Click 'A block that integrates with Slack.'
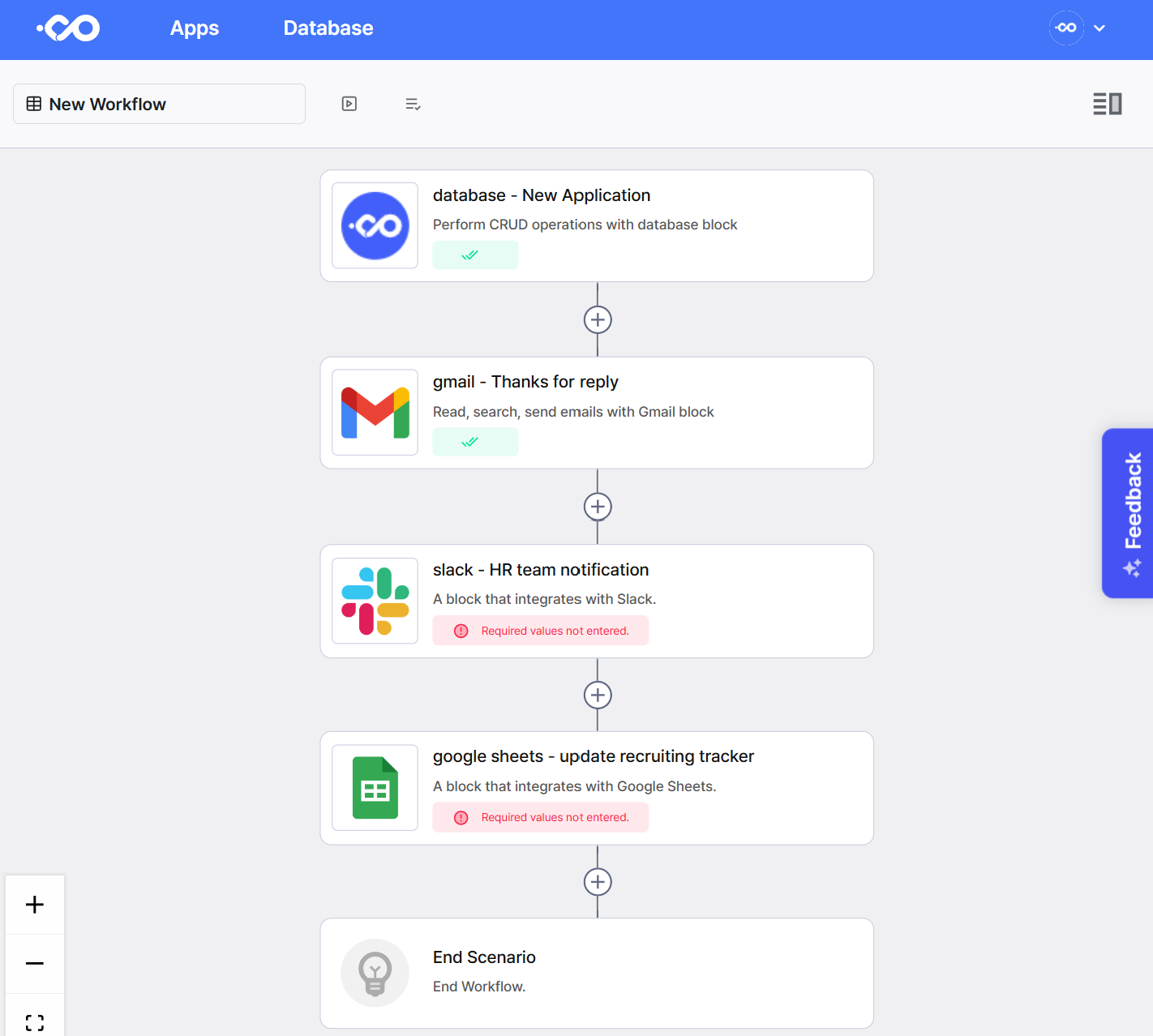1153x1036 pixels. coord(544,599)
